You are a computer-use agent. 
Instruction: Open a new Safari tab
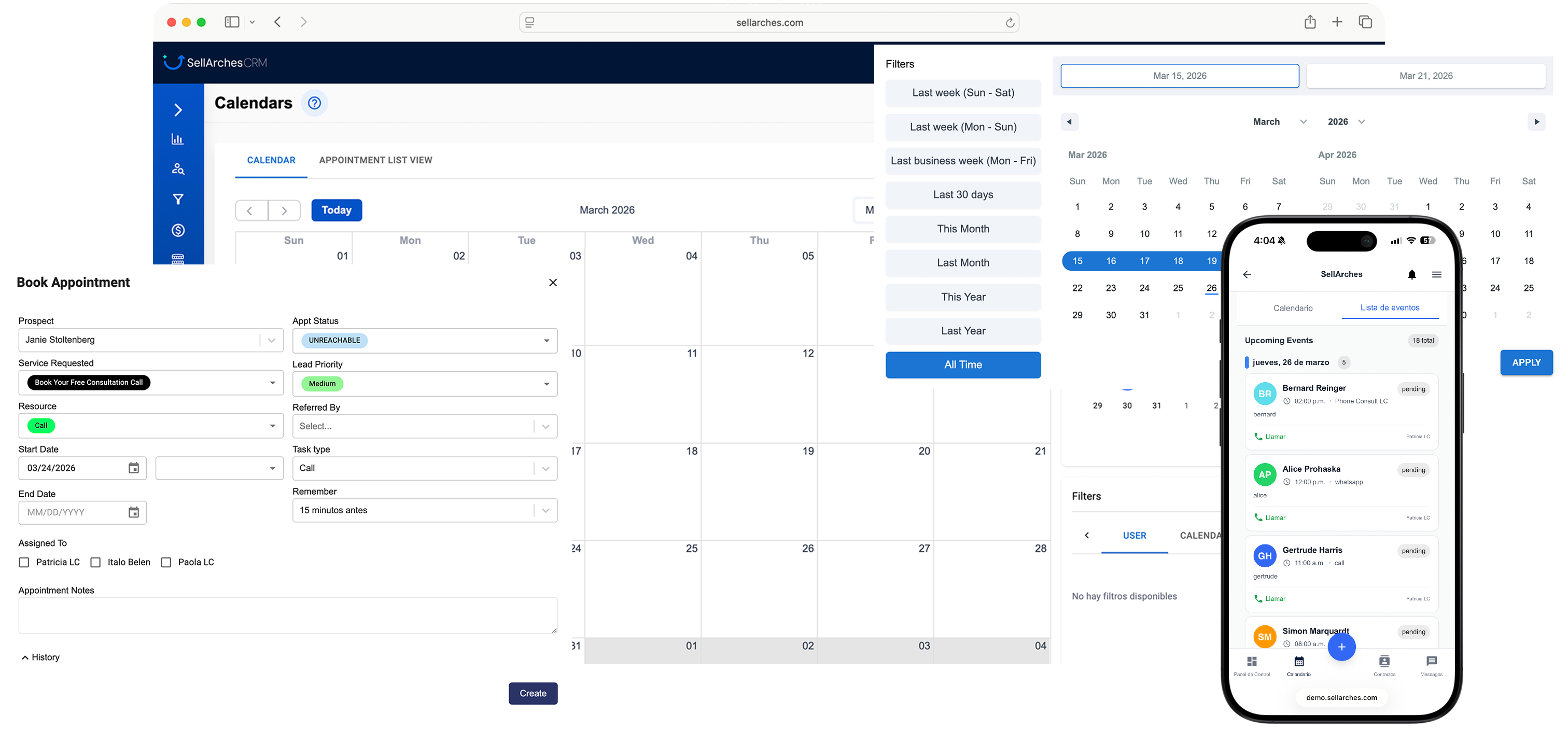[x=1337, y=22]
